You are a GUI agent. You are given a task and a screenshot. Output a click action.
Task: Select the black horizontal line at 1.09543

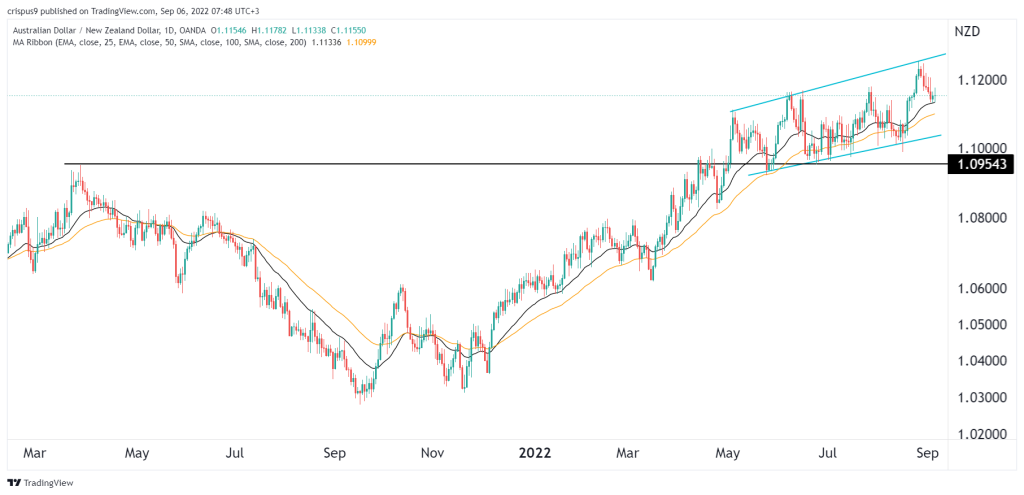(504, 163)
